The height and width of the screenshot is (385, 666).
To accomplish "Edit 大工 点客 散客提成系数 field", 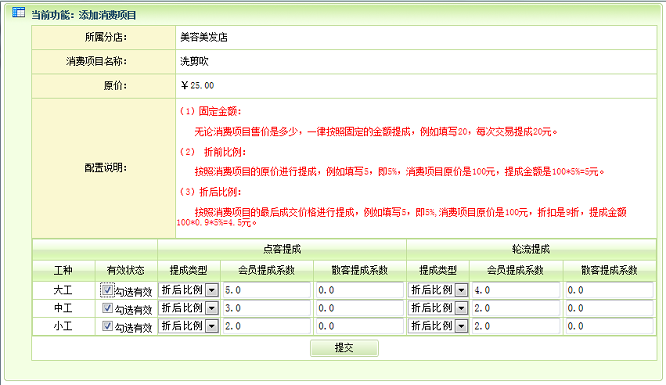I will 360,290.
